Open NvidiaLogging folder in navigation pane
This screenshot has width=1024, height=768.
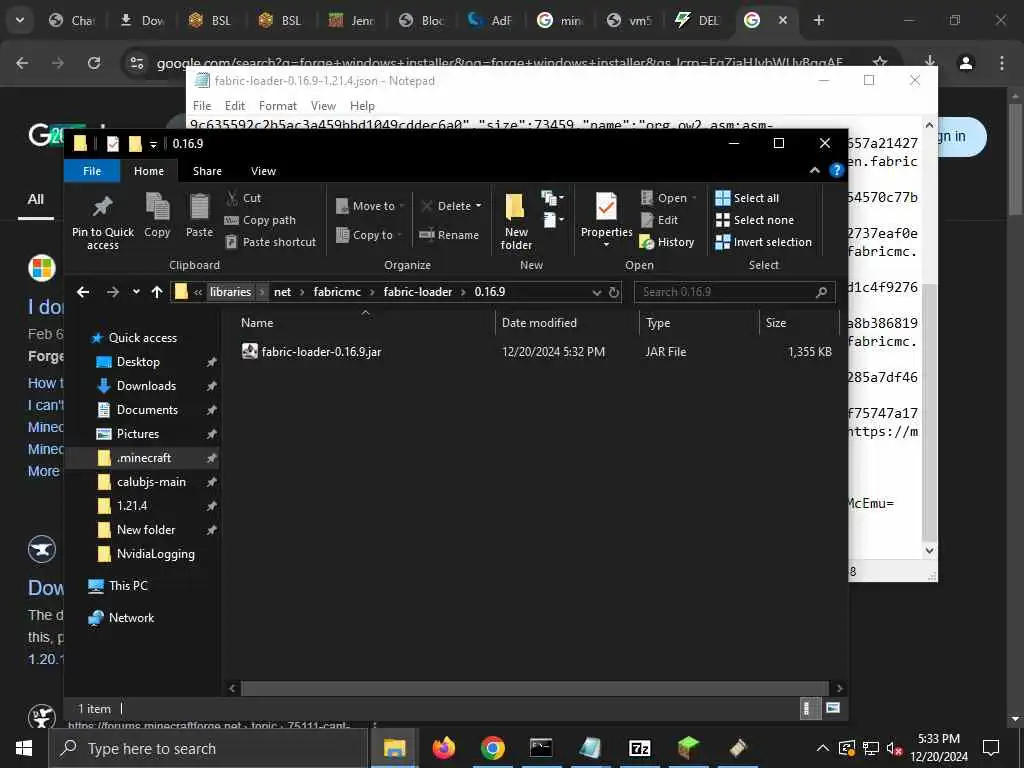[x=155, y=554]
